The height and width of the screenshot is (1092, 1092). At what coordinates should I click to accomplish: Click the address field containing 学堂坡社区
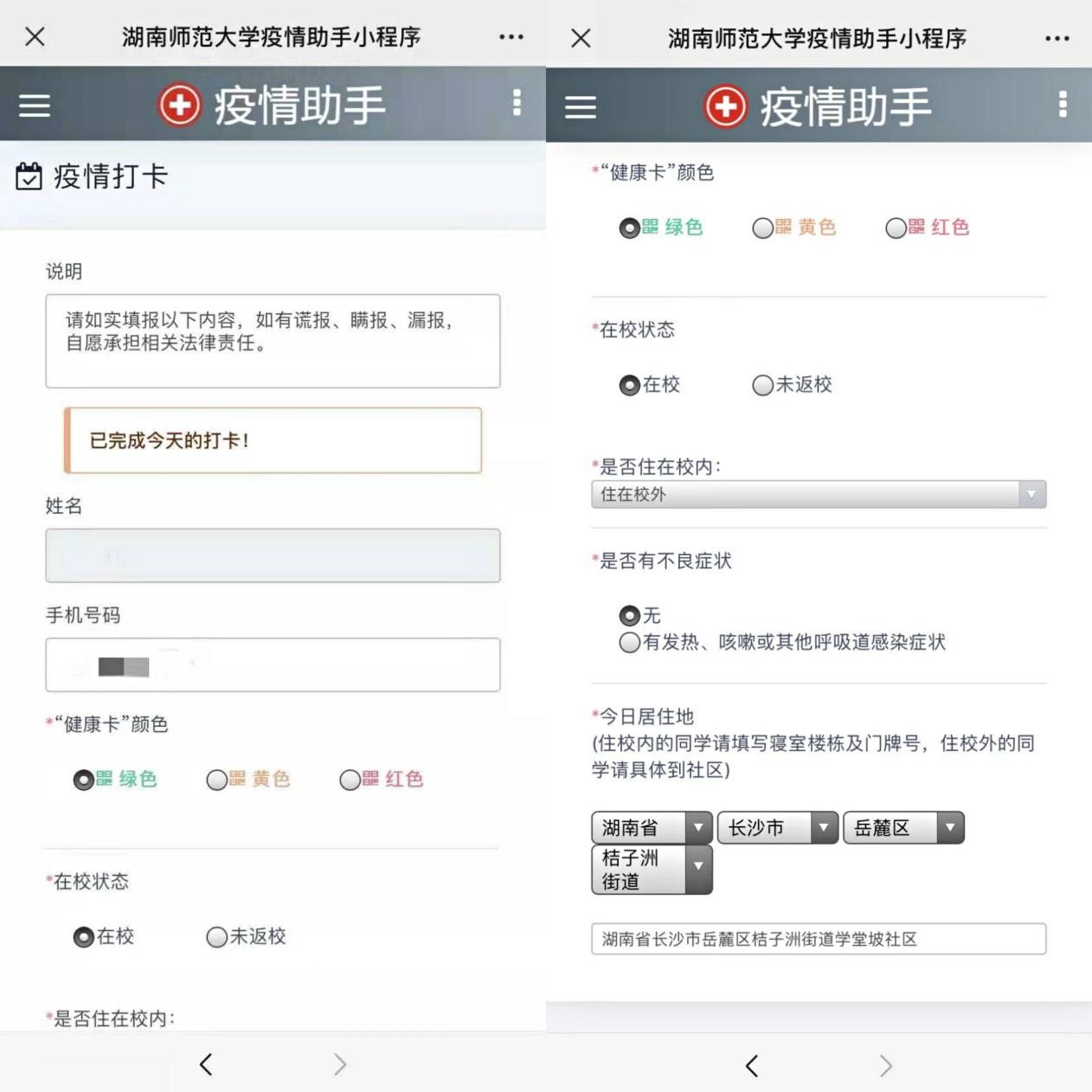818,939
